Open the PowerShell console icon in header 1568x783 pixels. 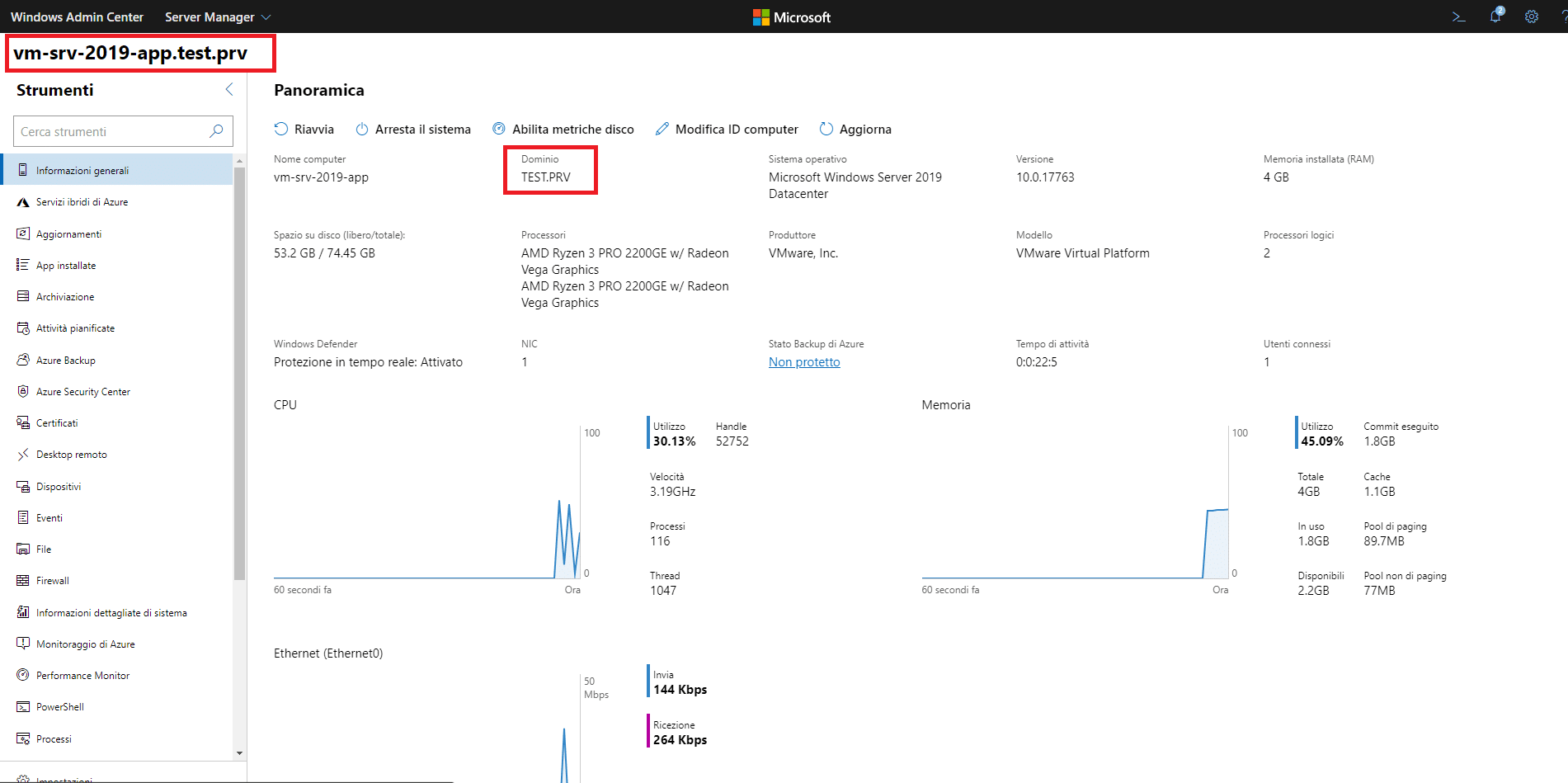click(1458, 17)
